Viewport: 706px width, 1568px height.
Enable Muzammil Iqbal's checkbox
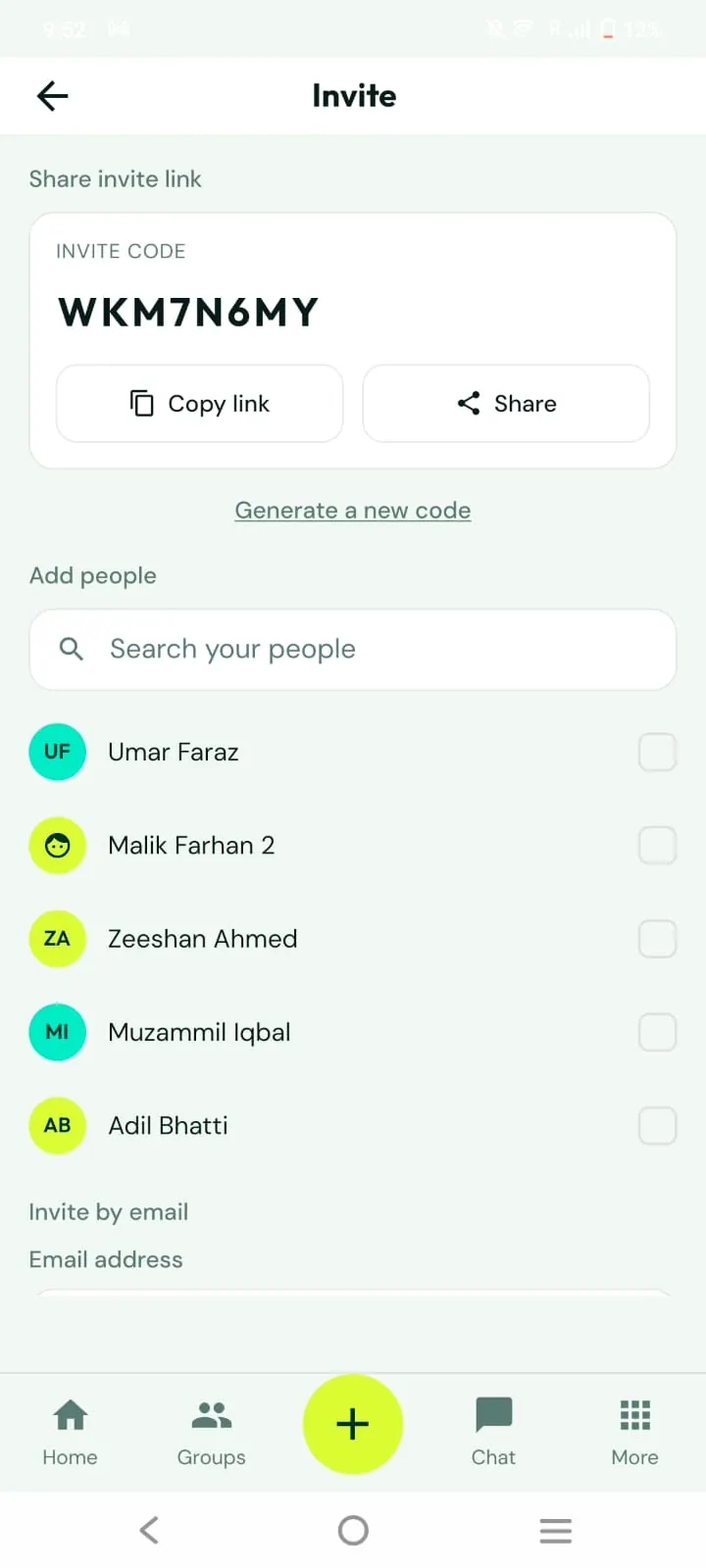coord(657,1032)
